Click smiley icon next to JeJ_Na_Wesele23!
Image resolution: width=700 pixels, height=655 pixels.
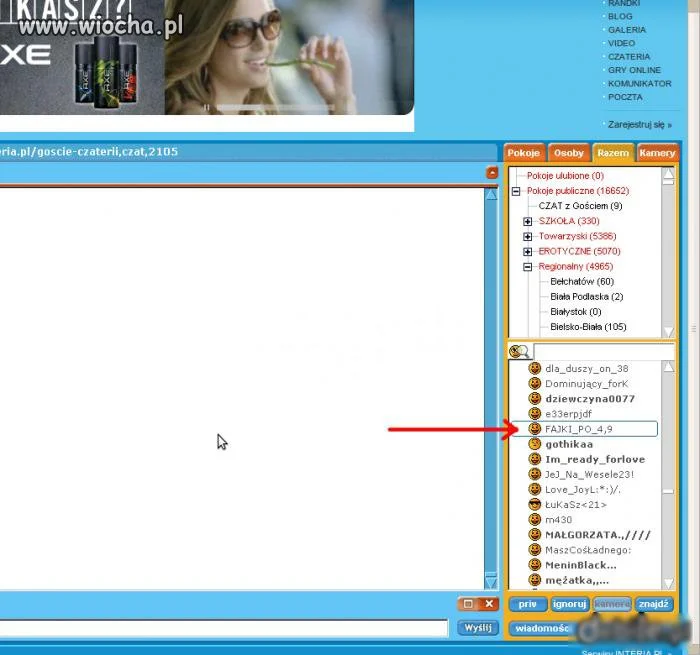534,475
